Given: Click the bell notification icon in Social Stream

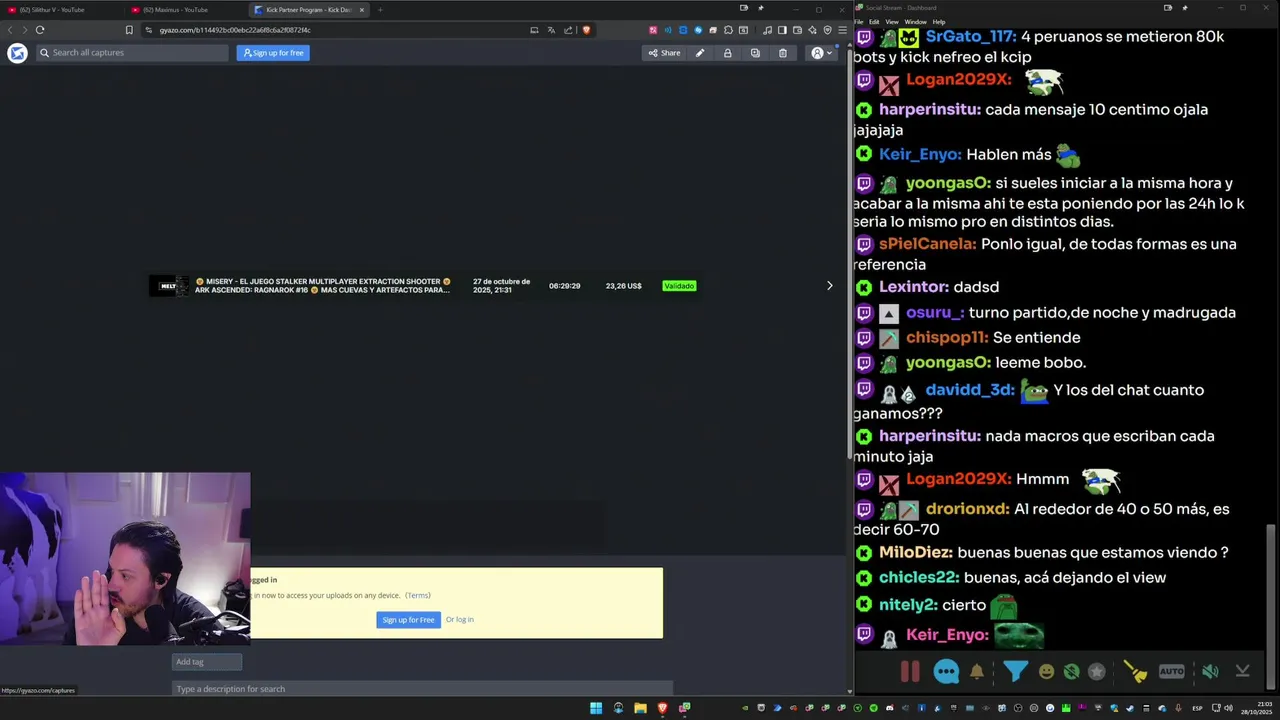Looking at the screenshot, I should (977, 672).
